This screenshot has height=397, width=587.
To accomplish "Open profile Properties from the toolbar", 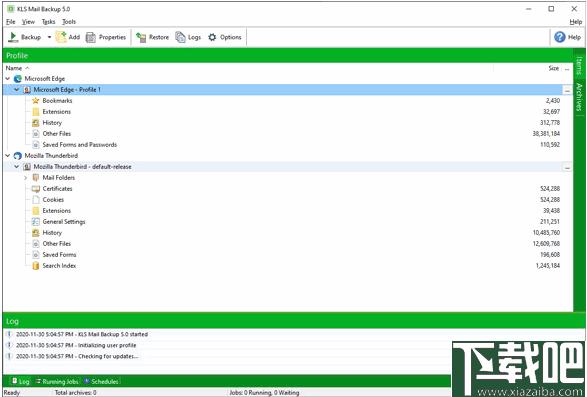I will click(x=91, y=37).
